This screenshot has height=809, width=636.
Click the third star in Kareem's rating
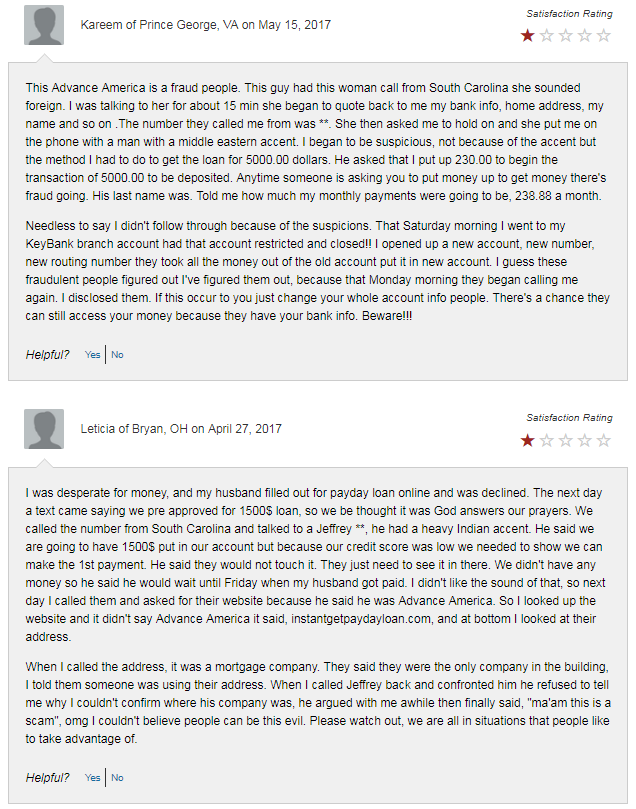[565, 36]
